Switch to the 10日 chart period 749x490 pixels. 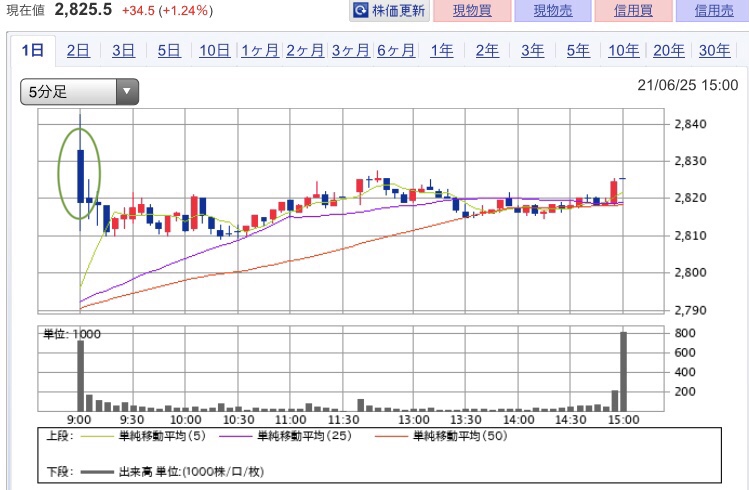(214, 50)
